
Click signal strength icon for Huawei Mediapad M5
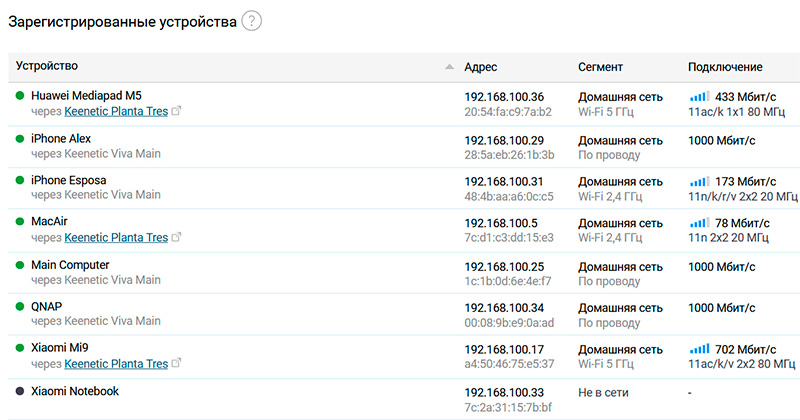tap(699, 97)
